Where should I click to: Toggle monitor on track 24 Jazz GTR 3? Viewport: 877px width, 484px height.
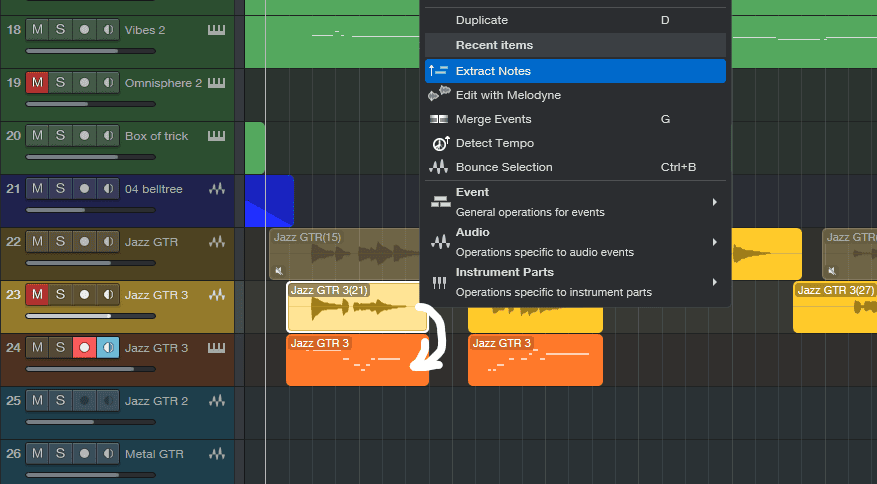(108, 347)
